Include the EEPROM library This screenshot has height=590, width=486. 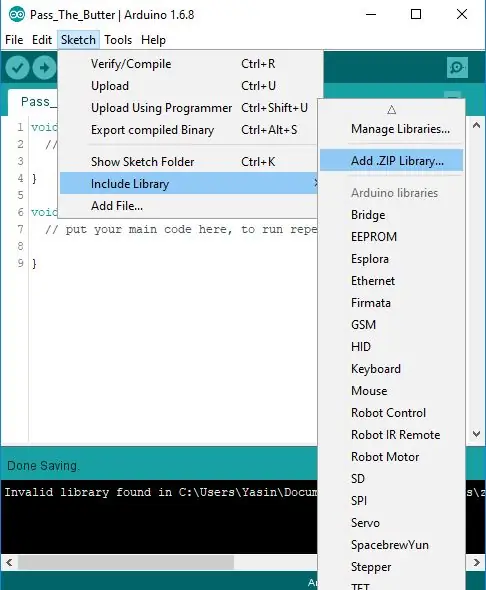pyautogui.click(x=391, y=237)
